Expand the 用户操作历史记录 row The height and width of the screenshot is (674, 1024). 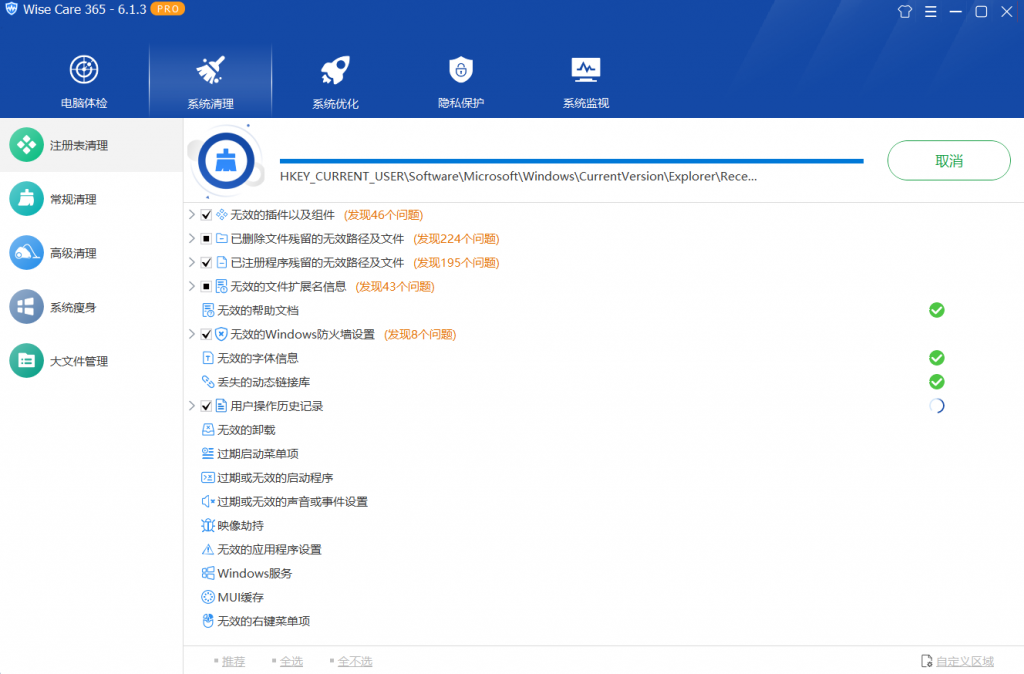[x=192, y=406]
